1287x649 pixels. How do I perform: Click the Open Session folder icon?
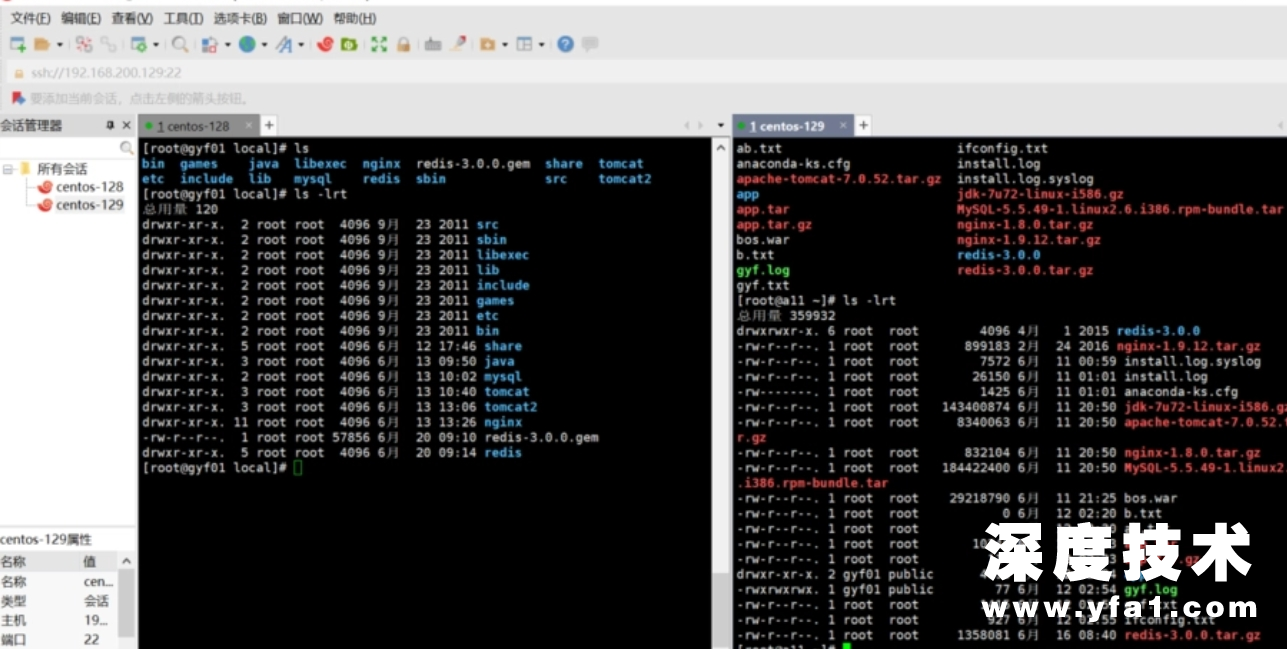coord(42,44)
